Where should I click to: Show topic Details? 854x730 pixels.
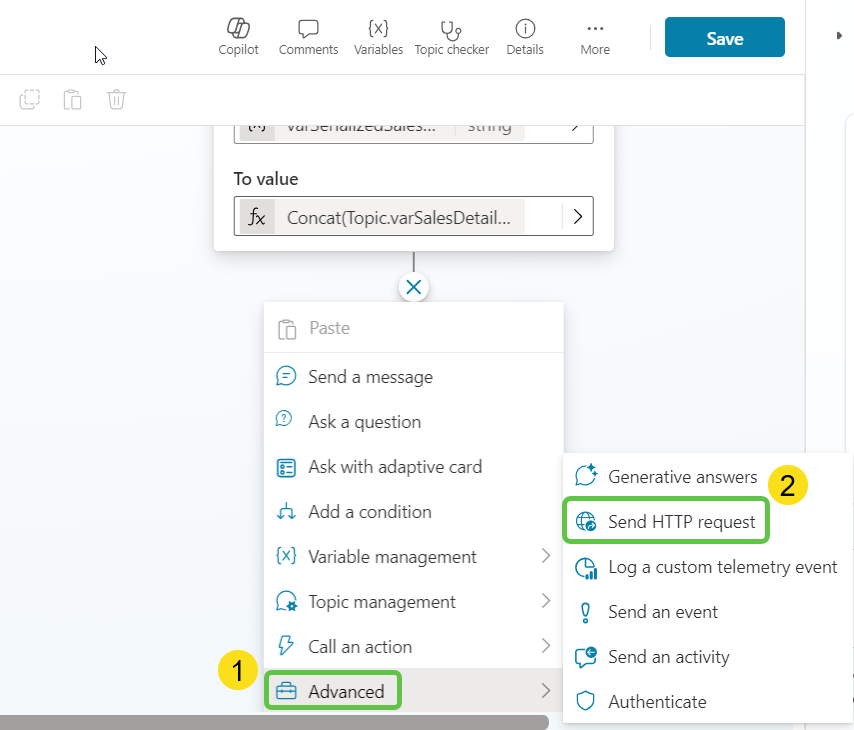click(x=525, y=36)
